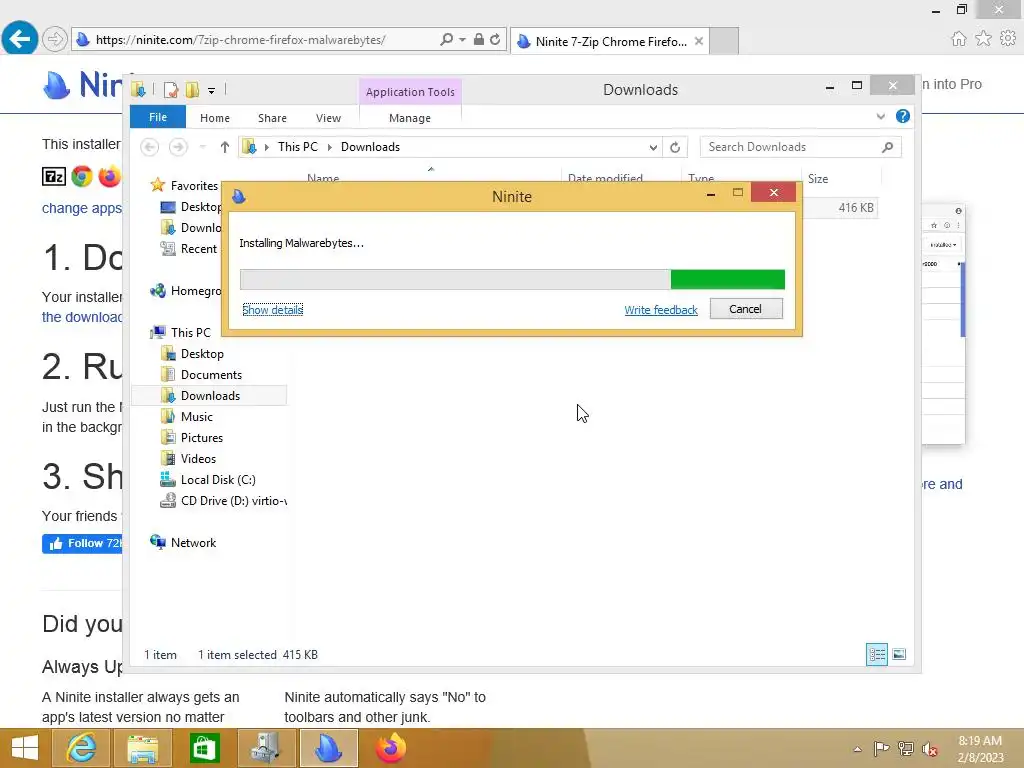The height and width of the screenshot is (768, 1024).
Task: Click the Explorer back navigation arrow
Action: coord(150,147)
